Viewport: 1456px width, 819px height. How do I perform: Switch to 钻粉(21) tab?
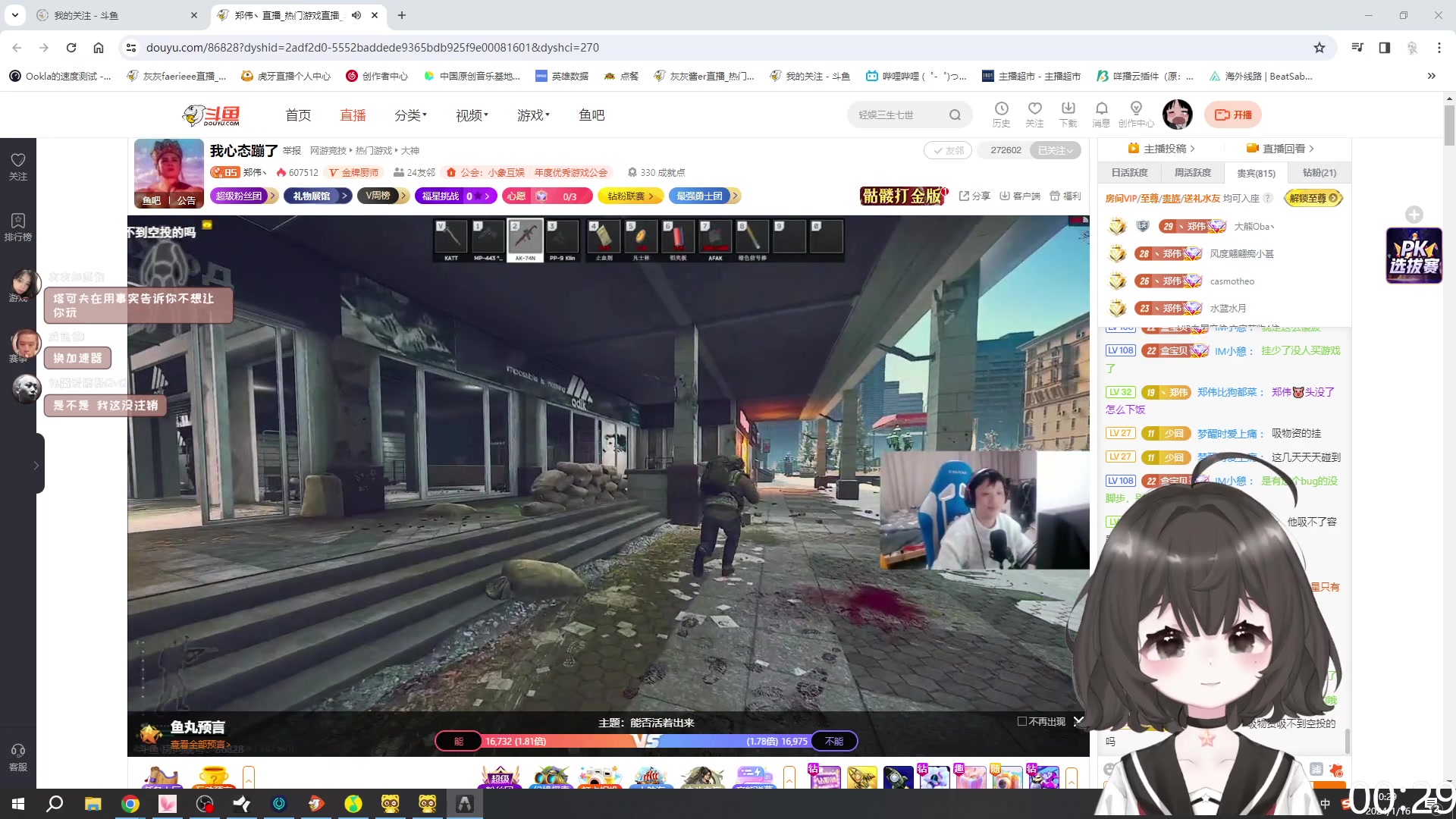click(1319, 173)
